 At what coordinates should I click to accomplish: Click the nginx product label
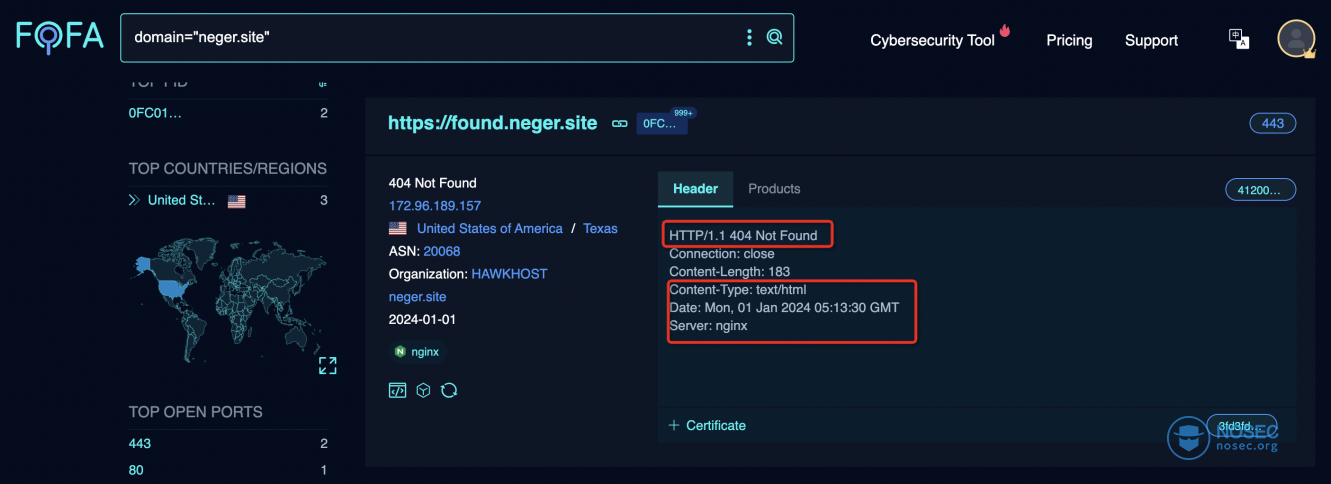tap(425, 352)
